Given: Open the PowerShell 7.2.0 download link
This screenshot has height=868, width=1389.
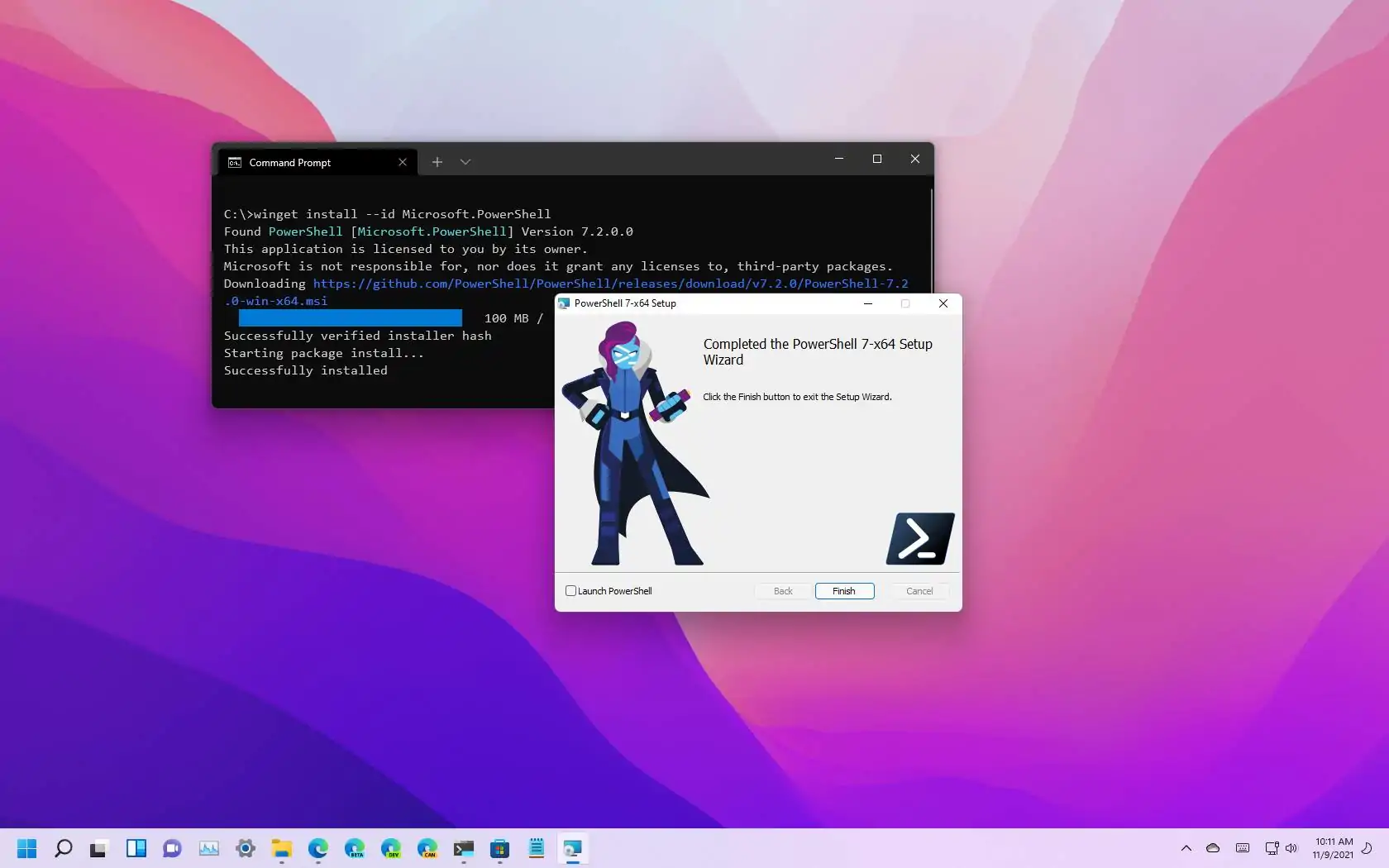Looking at the screenshot, I should click(610, 284).
